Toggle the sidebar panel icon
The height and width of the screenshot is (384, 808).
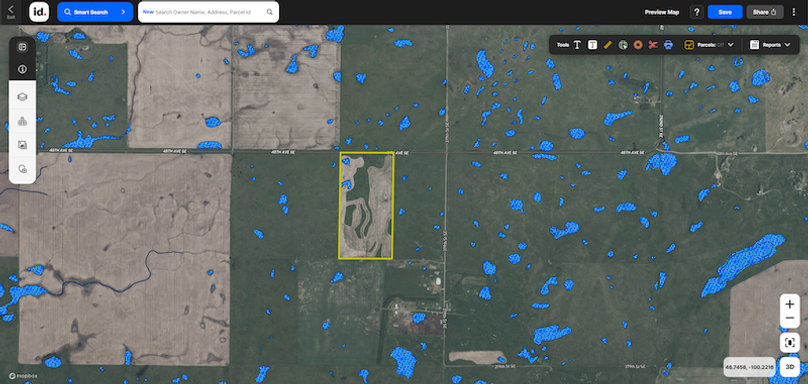pyautogui.click(x=22, y=47)
